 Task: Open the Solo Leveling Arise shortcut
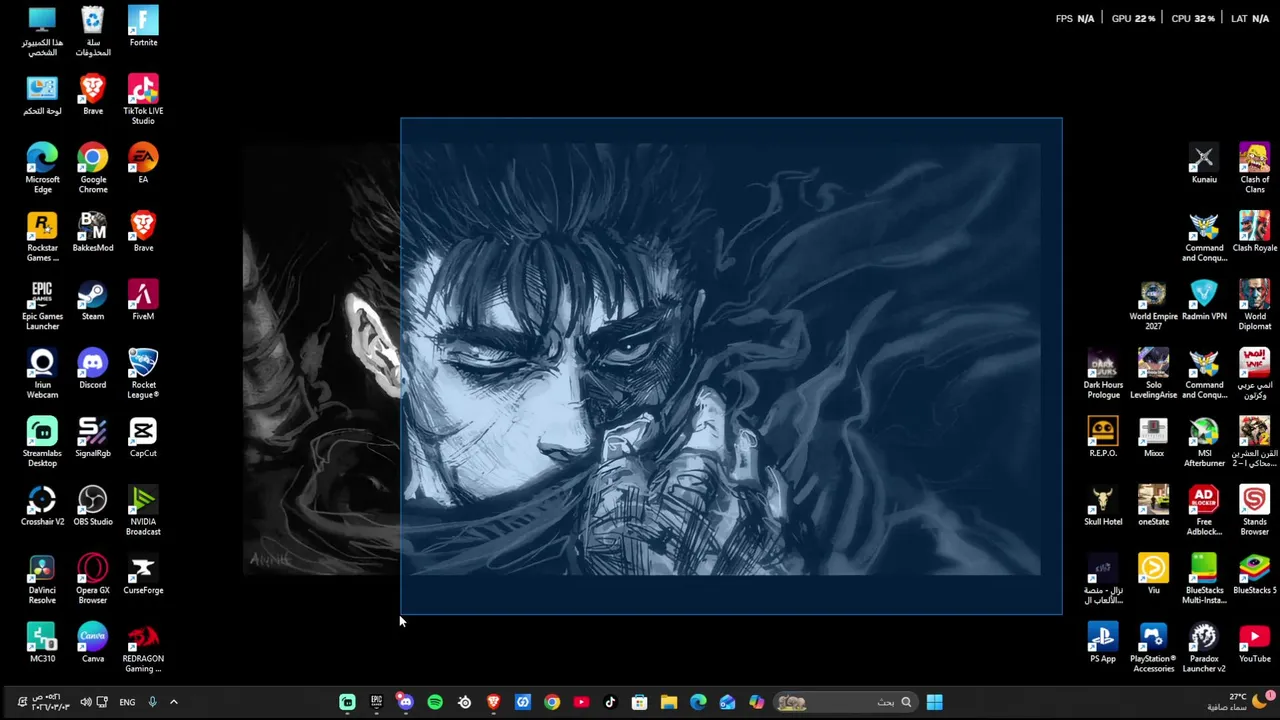point(1153,374)
